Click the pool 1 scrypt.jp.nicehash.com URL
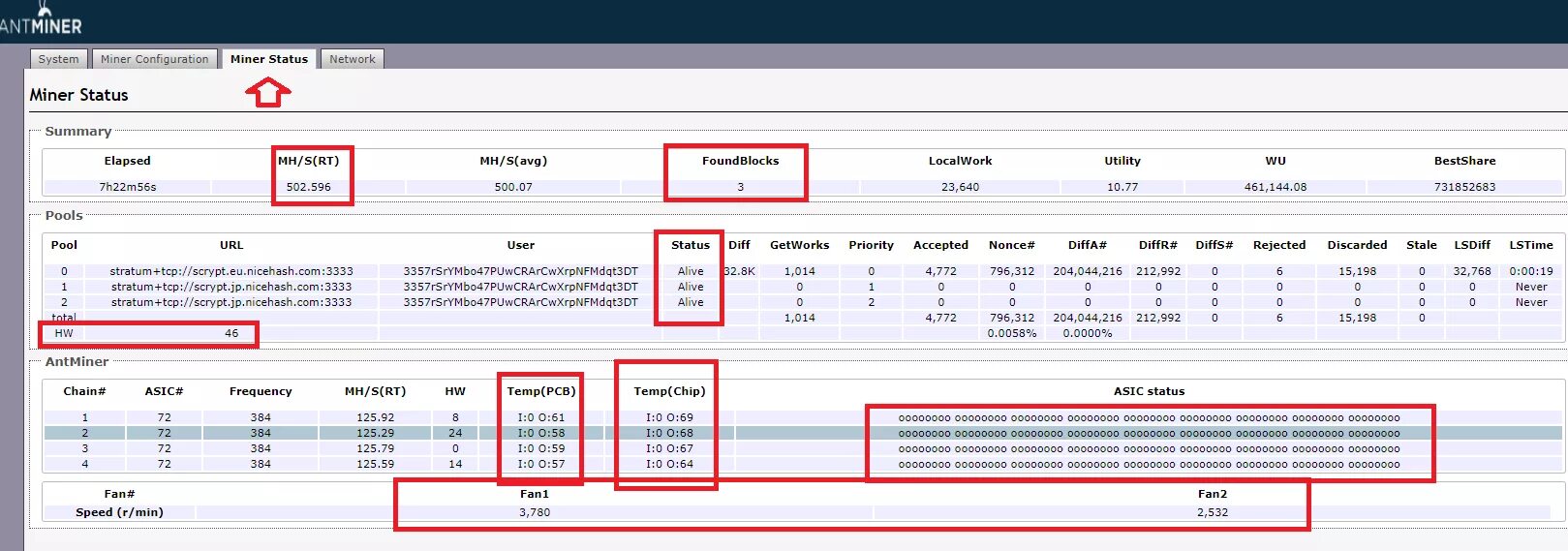The image size is (1568, 551). 231,287
